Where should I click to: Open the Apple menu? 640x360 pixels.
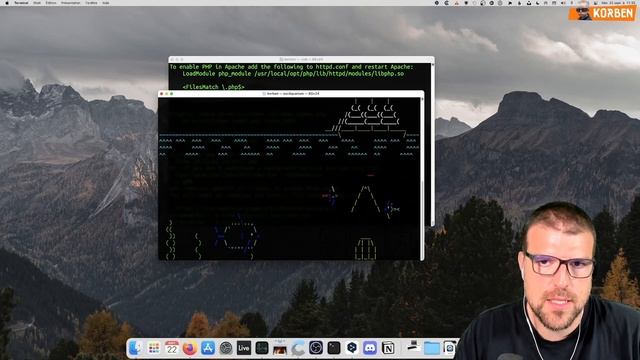click(x=7, y=3)
